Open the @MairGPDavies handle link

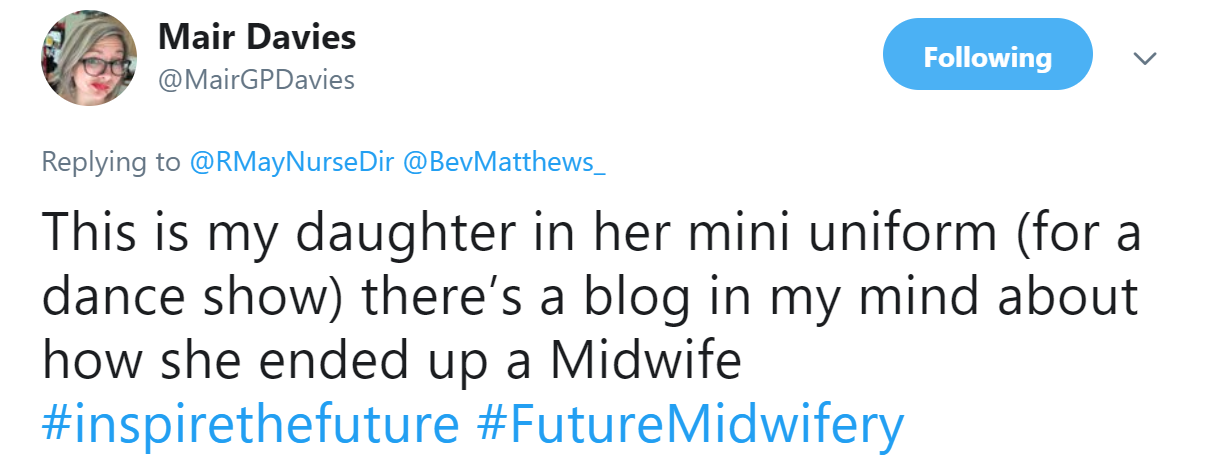pyautogui.click(x=256, y=80)
